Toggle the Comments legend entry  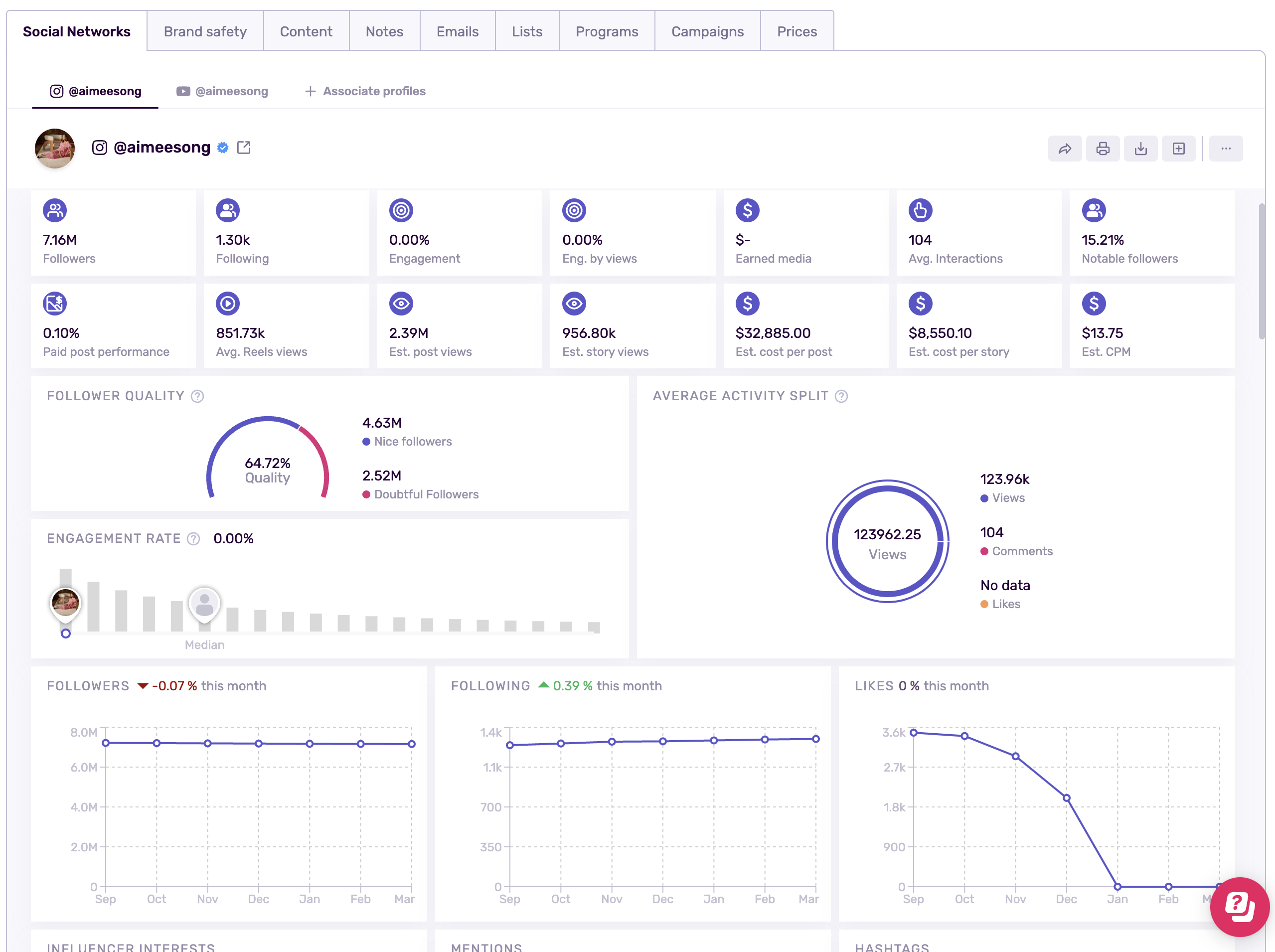[1017, 551]
